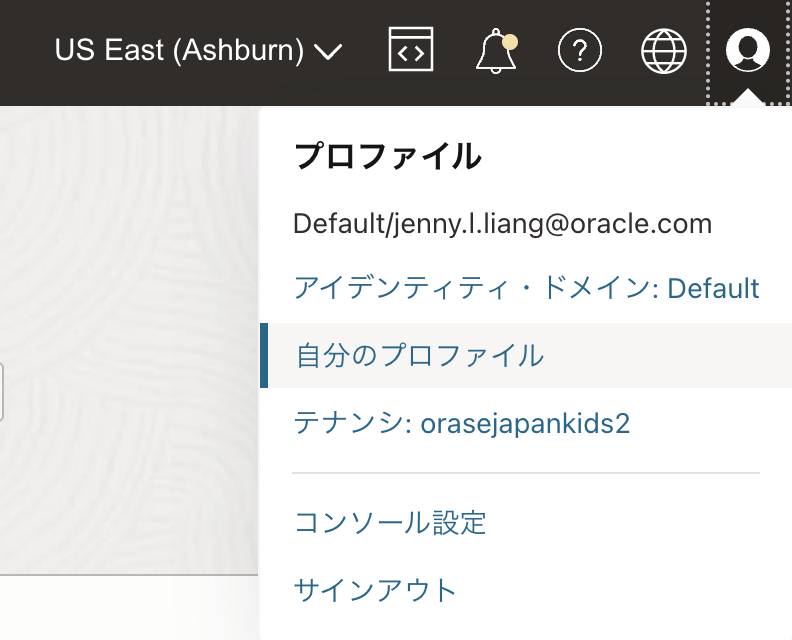This screenshot has width=792, height=640.
Task: Click the patterned page background area
Action: click(130, 250)
